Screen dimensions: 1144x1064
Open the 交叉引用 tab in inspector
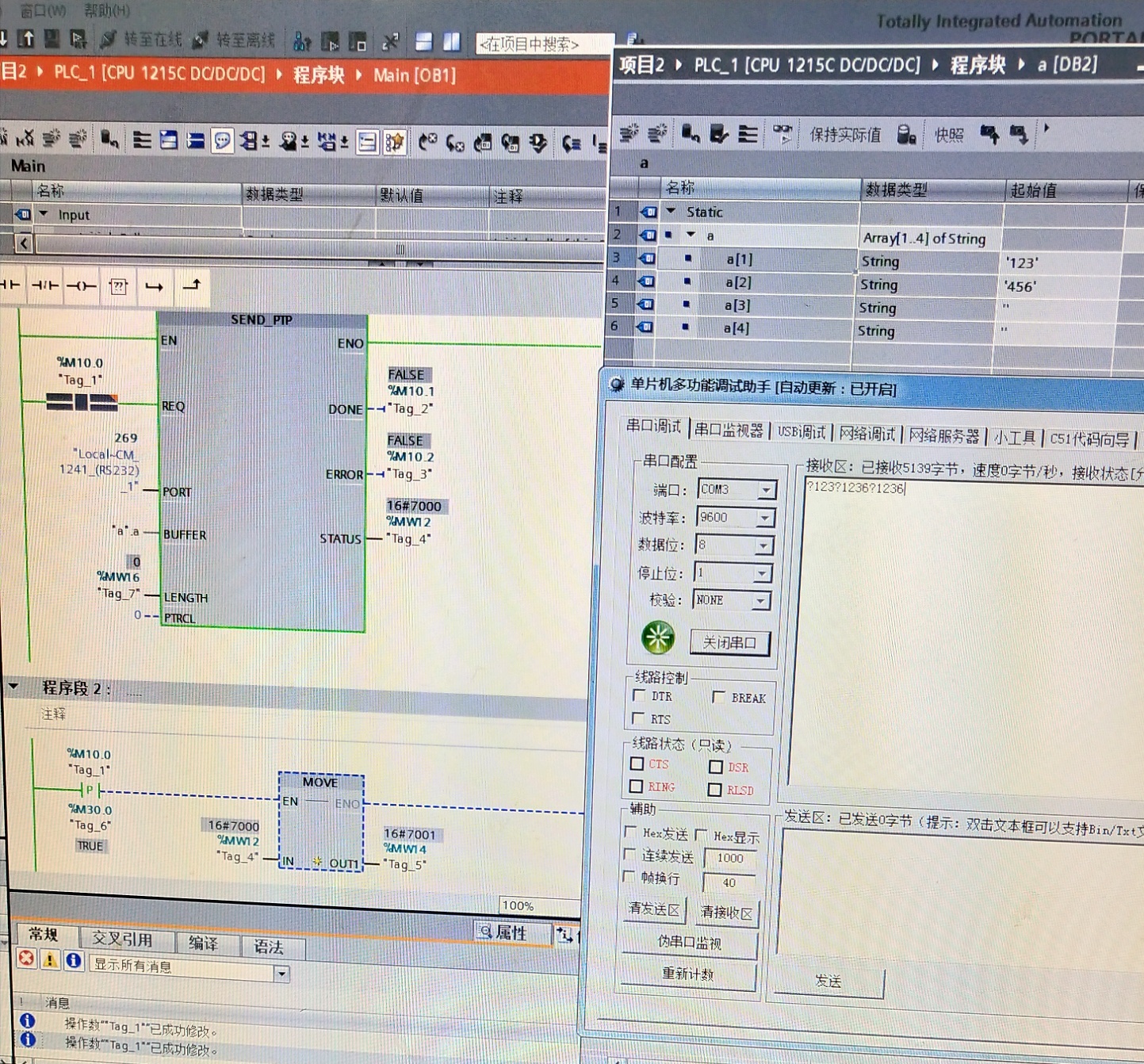121,939
